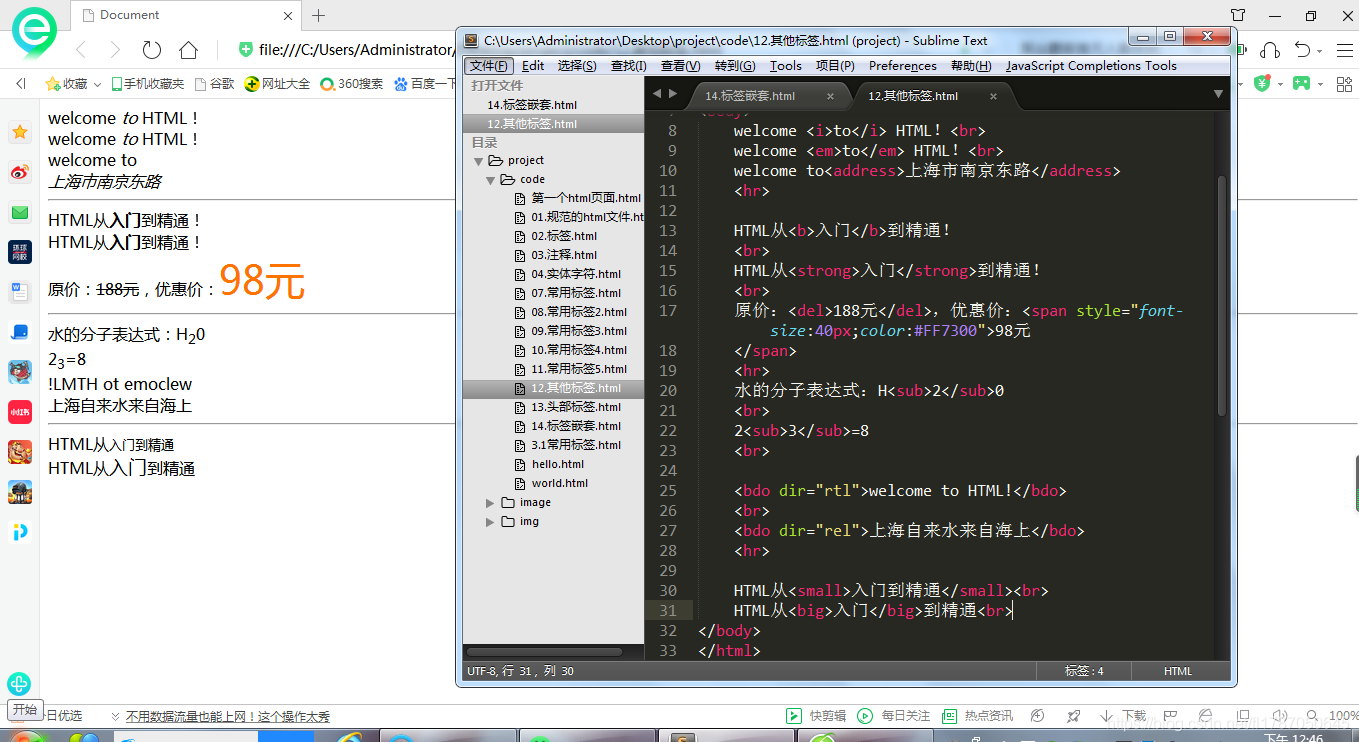Open the 收藏 favorites star
The image size is (1359, 742).
(66, 84)
